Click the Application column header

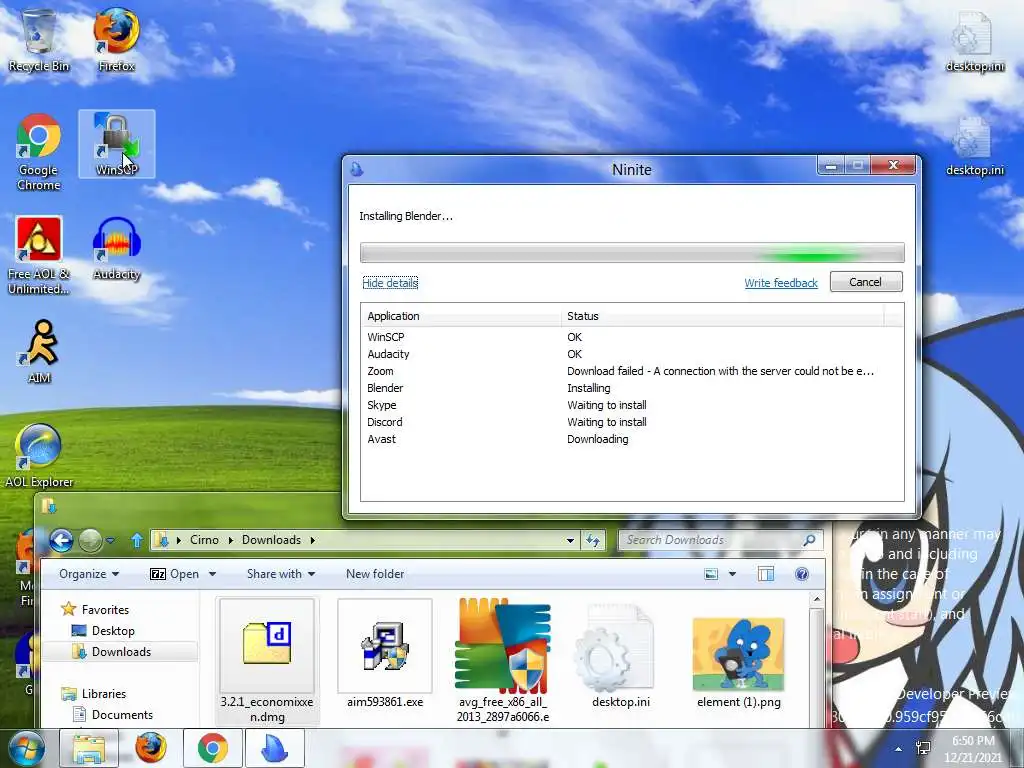461,316
